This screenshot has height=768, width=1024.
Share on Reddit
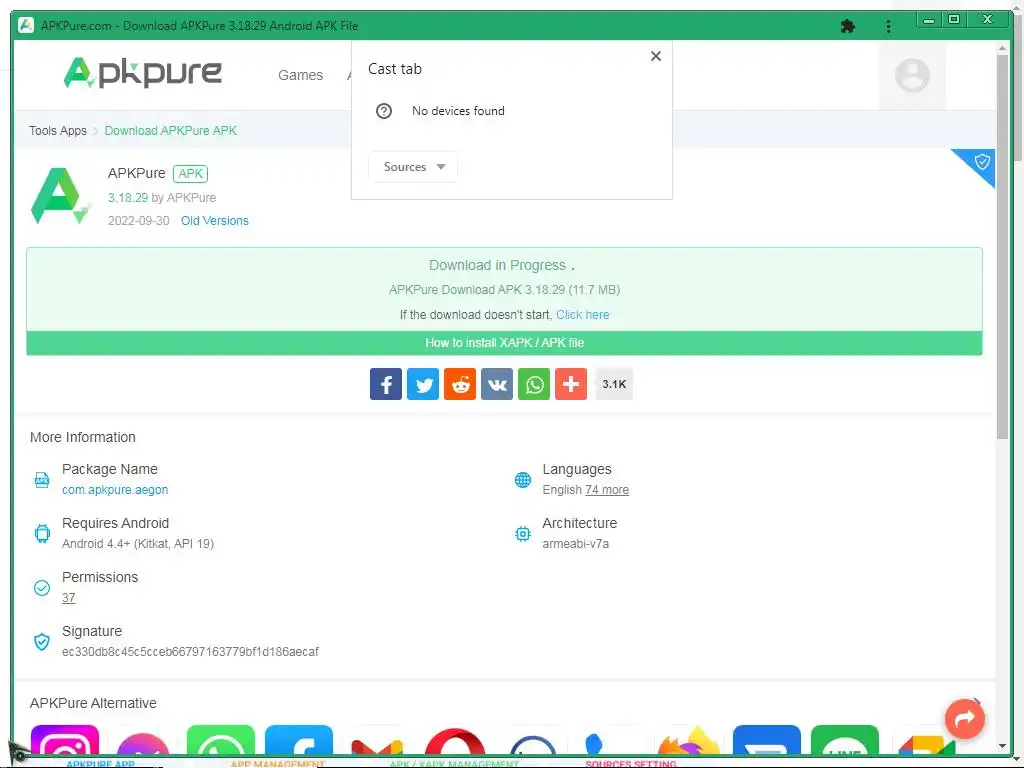click(x=460, y=384)
